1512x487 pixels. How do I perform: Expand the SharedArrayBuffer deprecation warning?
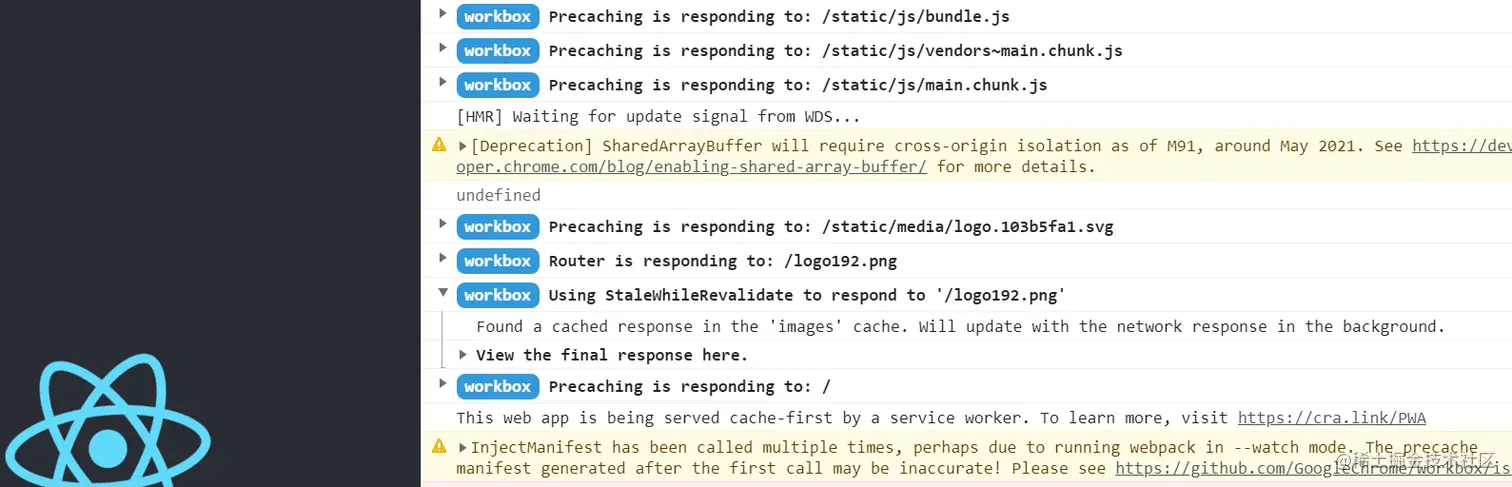(x=462, y=146)
